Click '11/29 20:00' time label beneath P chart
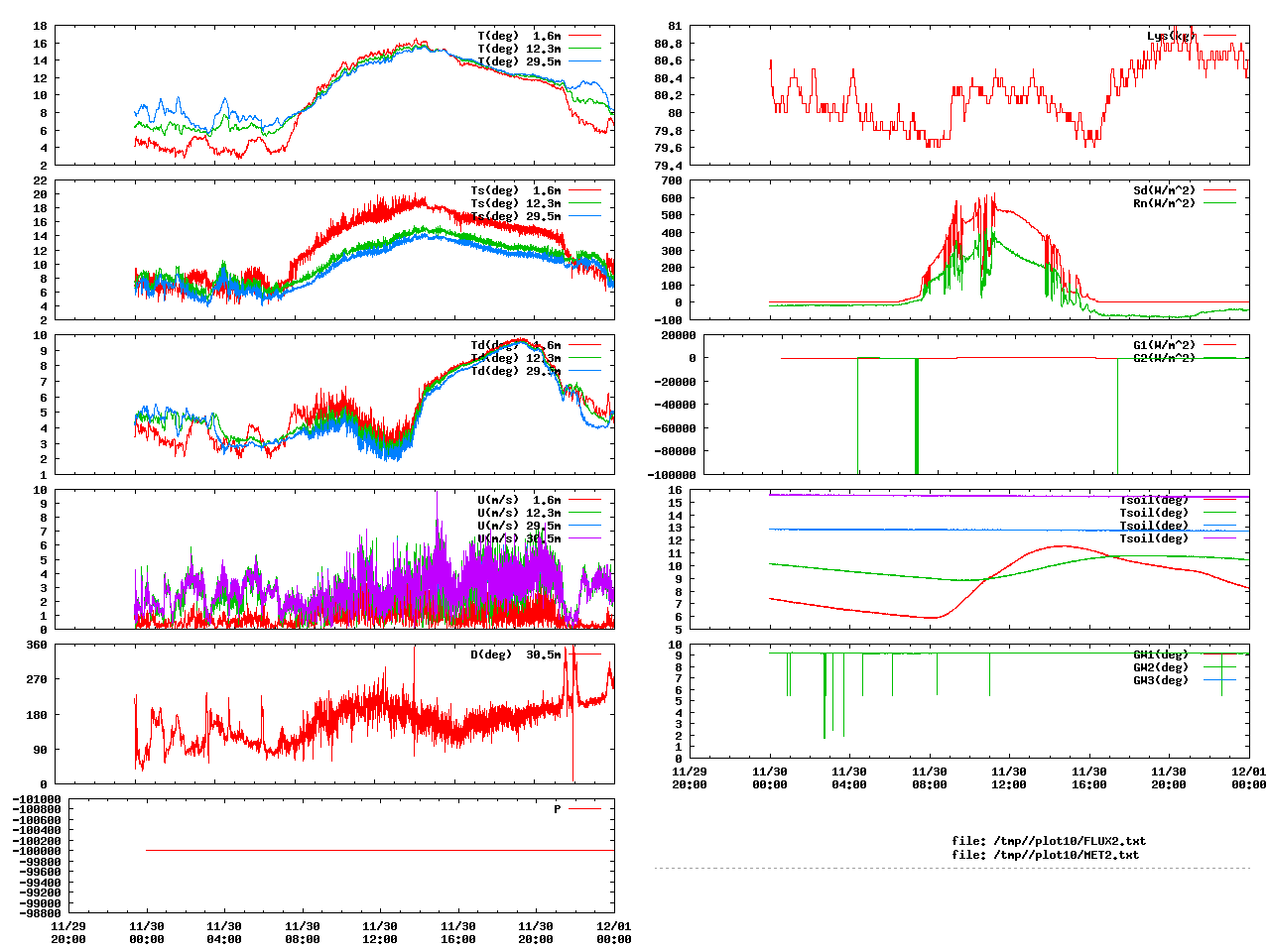This screenshot has height=952, width=1270. tap(68, 933)
